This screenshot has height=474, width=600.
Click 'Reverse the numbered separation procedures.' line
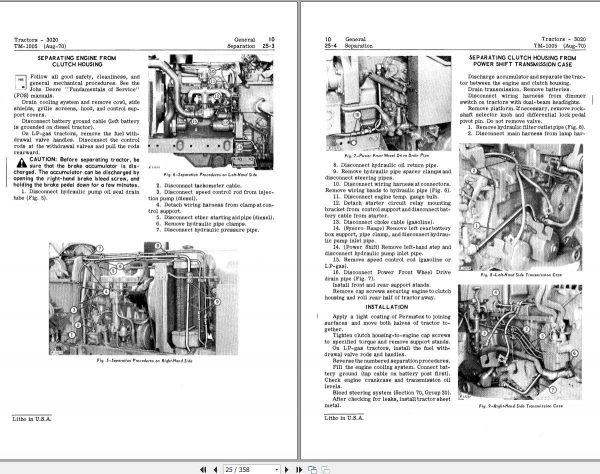point(391,361)
